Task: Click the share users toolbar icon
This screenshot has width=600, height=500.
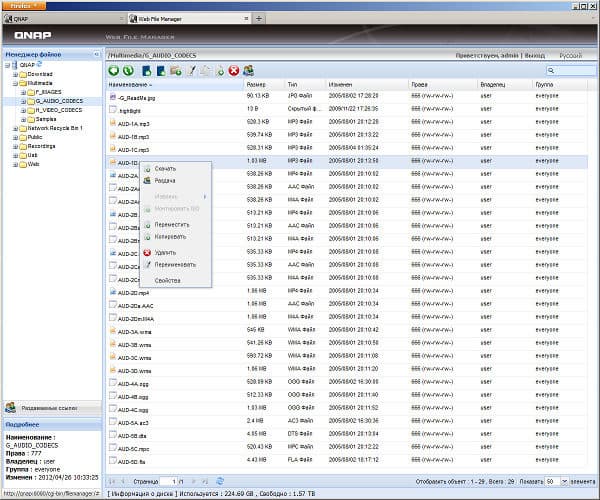Action: click(x=248, y=70)
